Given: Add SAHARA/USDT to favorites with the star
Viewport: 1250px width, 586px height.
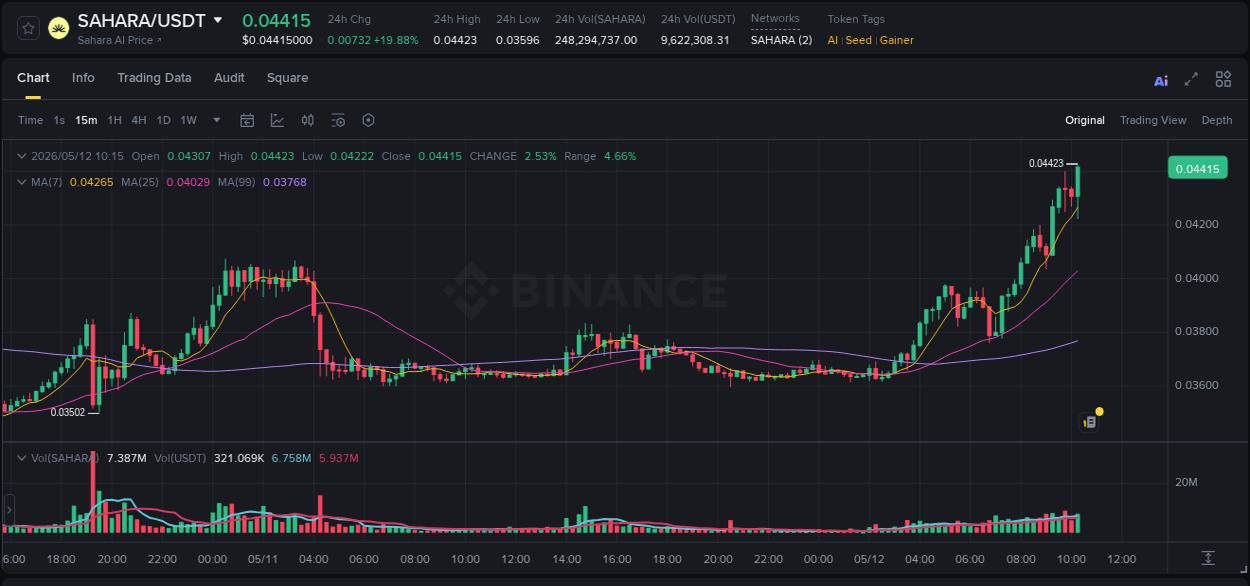Looking at the screenshot, I should [29, 28].
